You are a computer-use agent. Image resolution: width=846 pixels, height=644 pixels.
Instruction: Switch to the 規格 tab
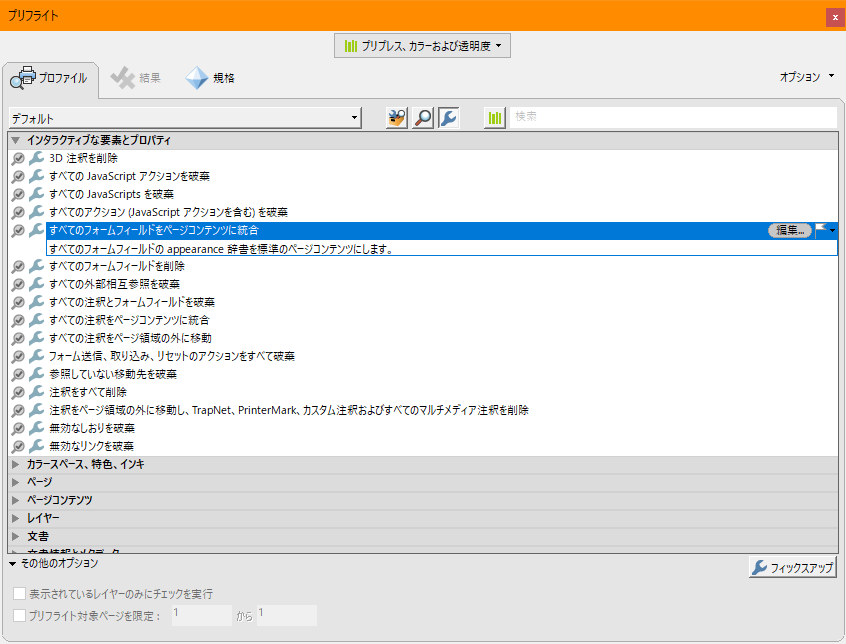point(211,77)
